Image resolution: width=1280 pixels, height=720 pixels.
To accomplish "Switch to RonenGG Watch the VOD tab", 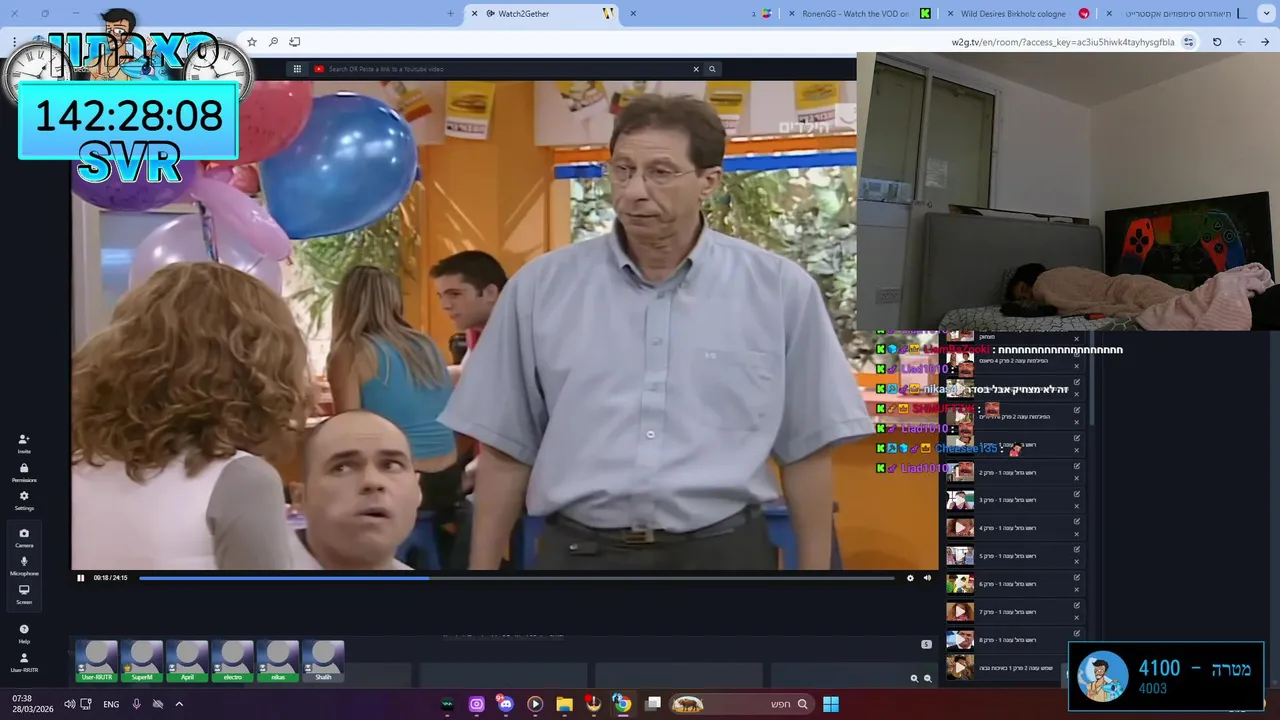I will click(856, 14).
